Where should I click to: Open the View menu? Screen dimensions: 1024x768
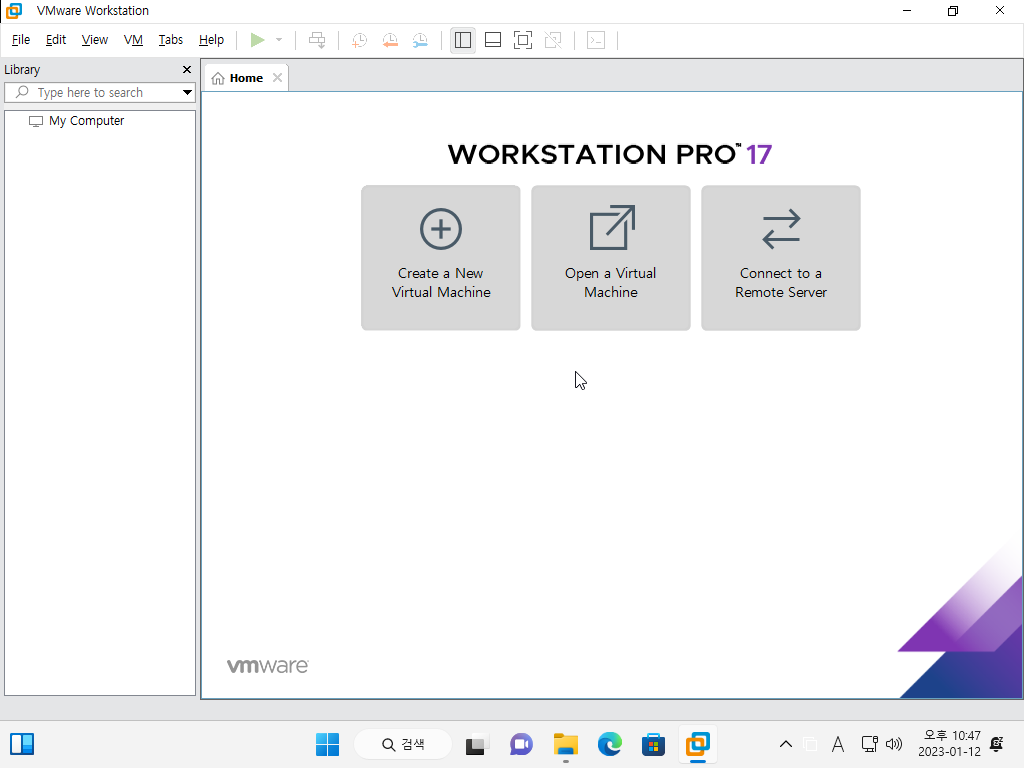[x=95, y=40]
